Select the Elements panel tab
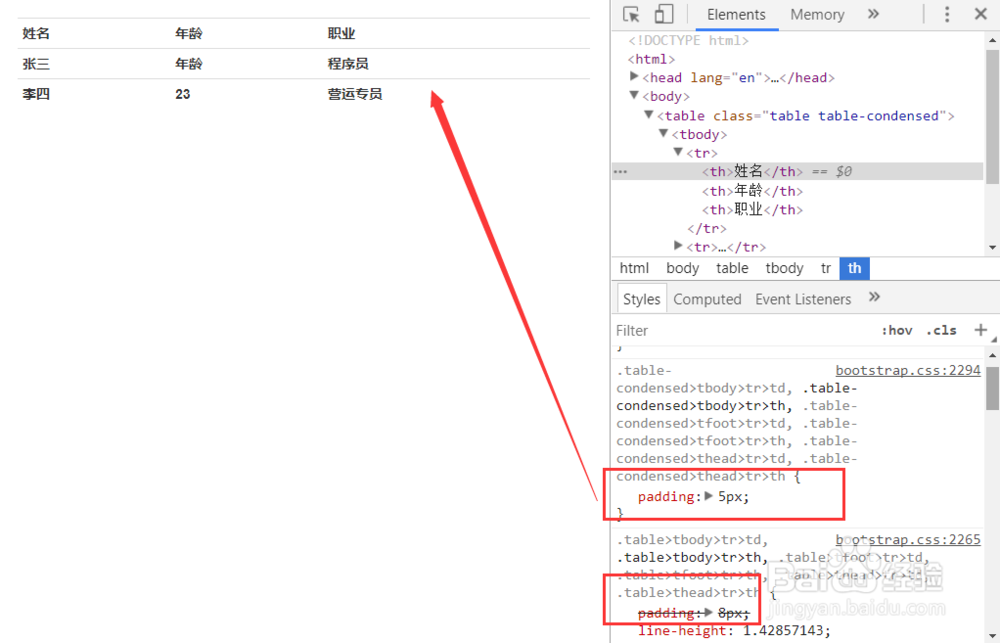Image resolution: width=1000 pixels, height=643 pixels. 737,14
